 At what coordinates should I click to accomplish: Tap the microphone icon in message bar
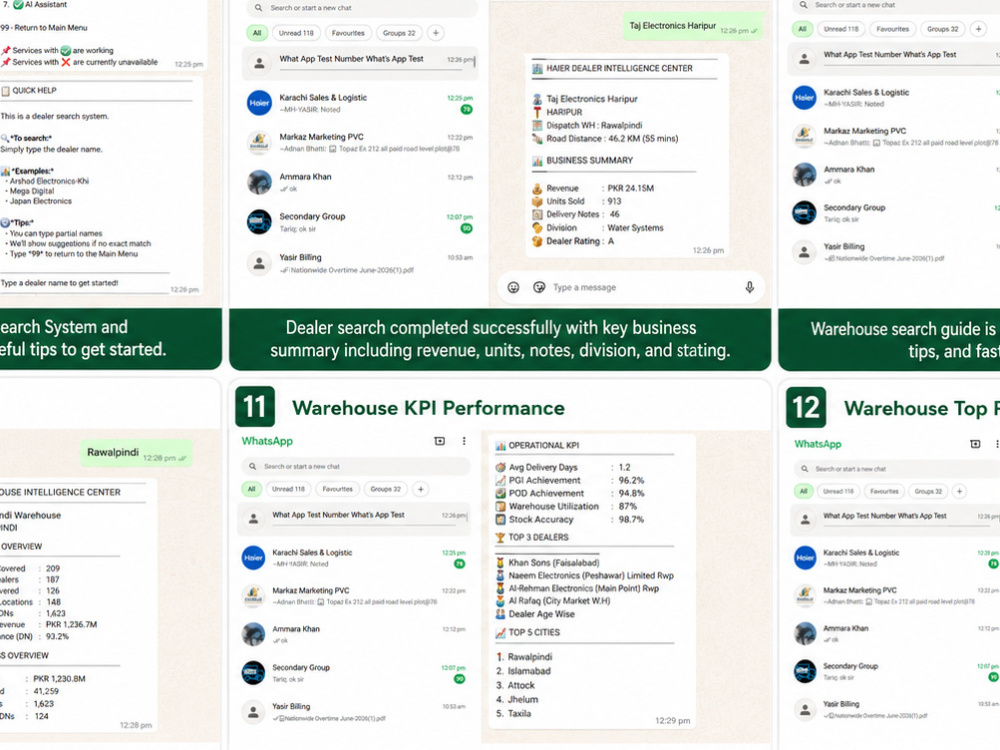(x=749, y=288)
